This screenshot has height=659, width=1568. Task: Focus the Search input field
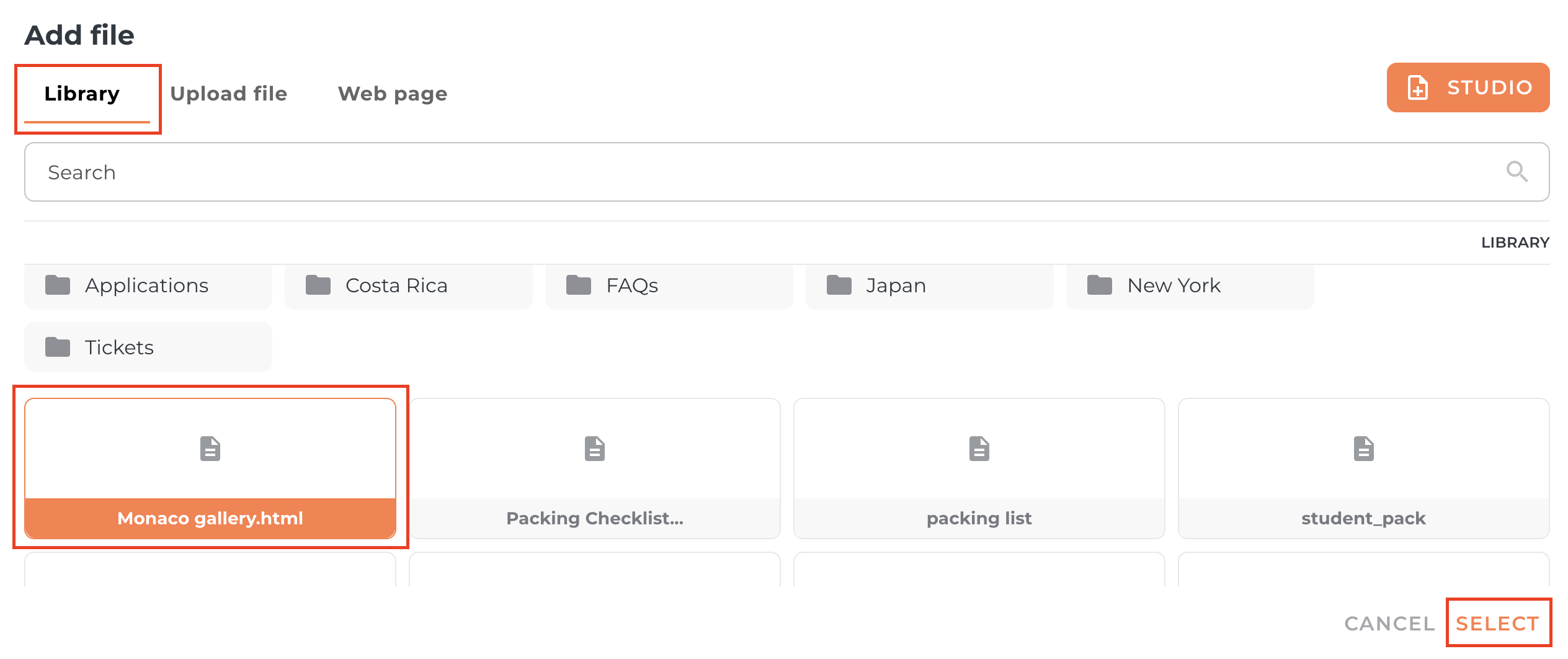point(744,172)
